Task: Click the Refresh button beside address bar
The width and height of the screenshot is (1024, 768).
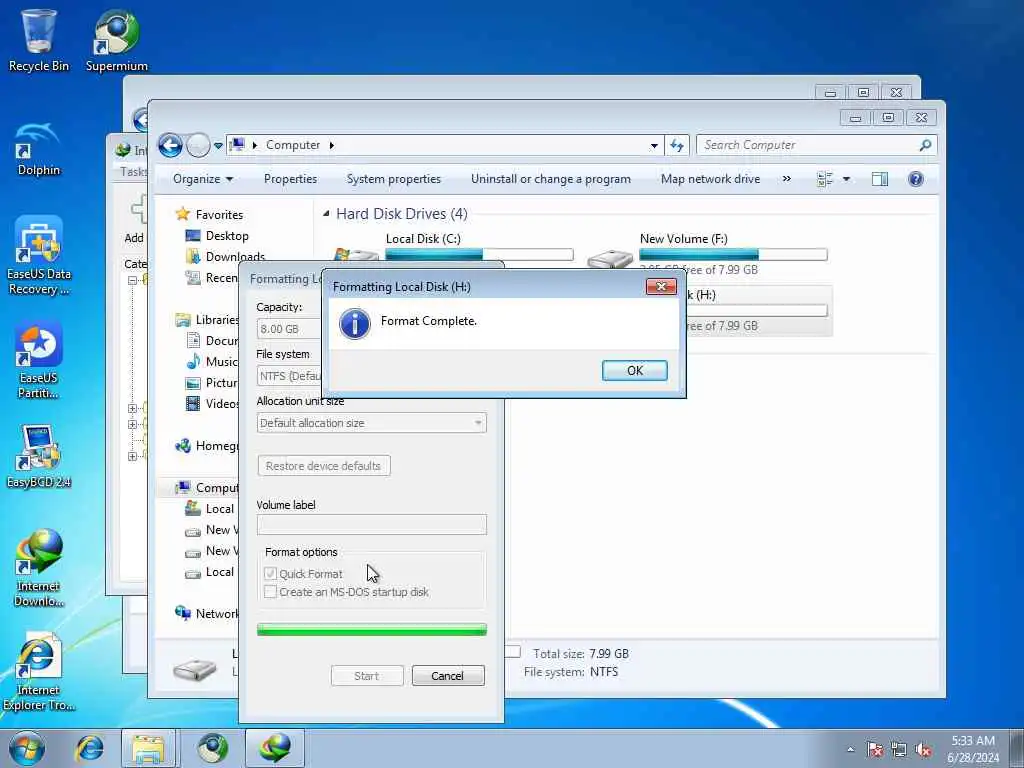Action: tap(677, 146)
